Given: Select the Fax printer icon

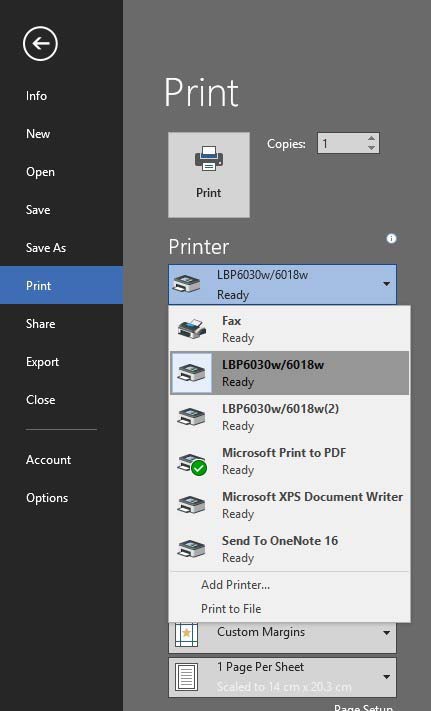Looking at the screenshot, I should click(x=192, y=329).
